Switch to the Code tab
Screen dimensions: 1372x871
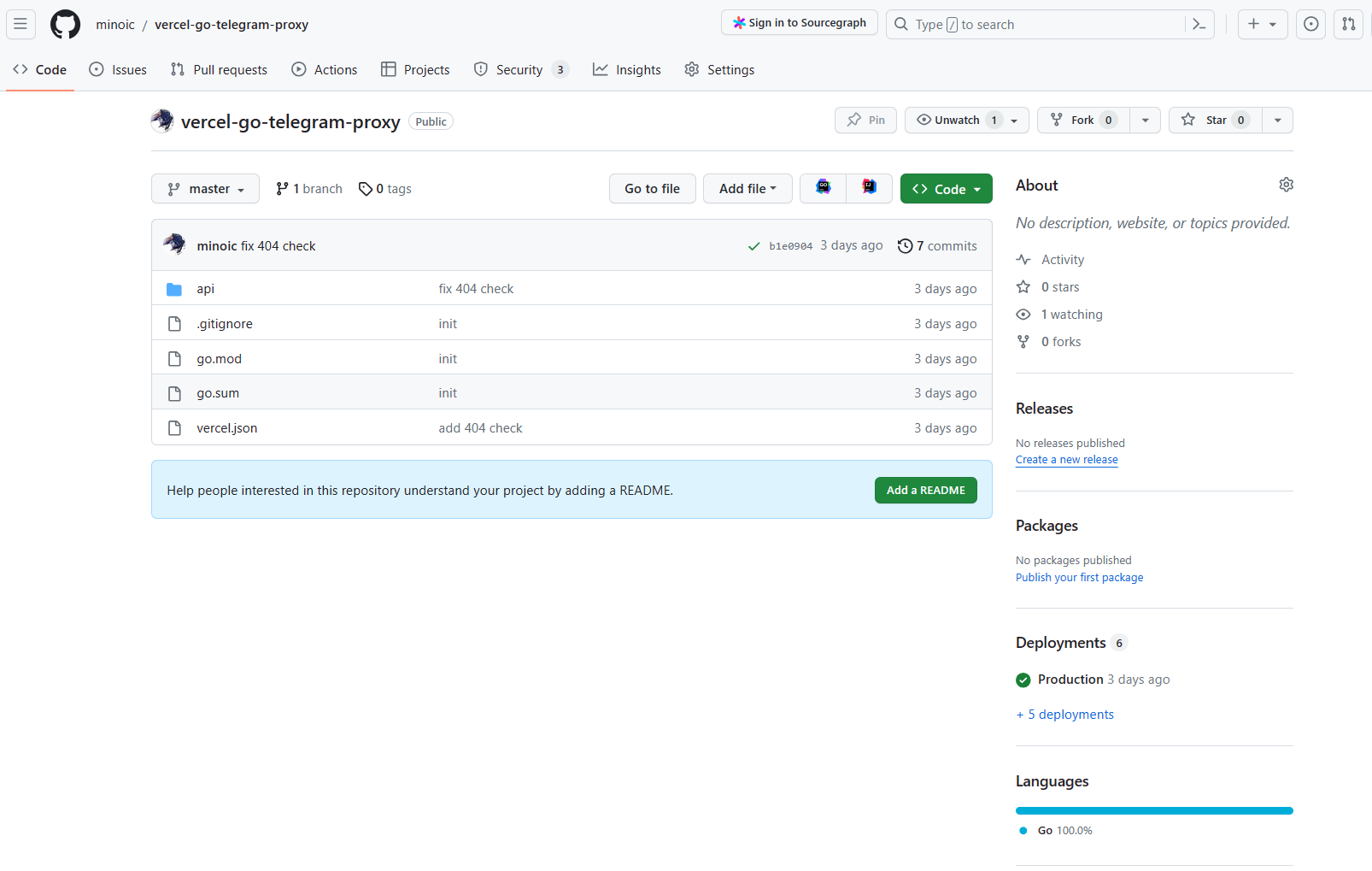[x=40, y=69]
